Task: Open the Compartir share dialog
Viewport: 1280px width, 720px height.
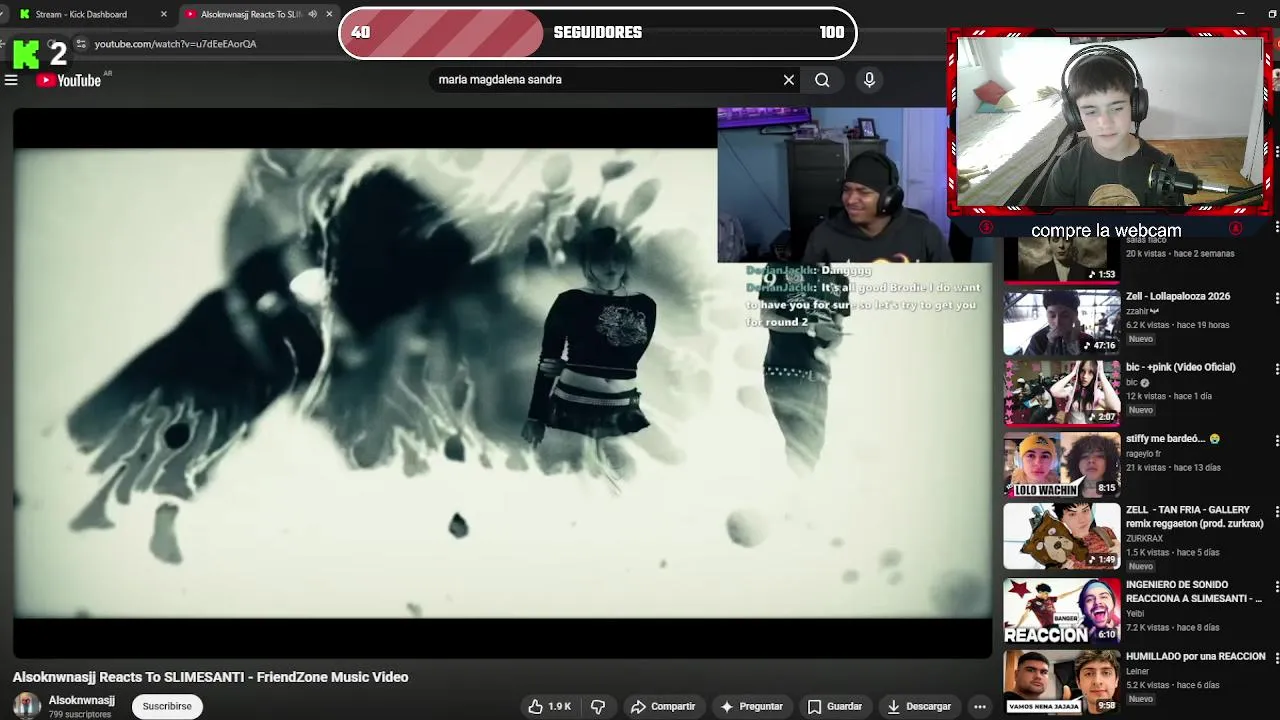Action: tap(663, 706)
